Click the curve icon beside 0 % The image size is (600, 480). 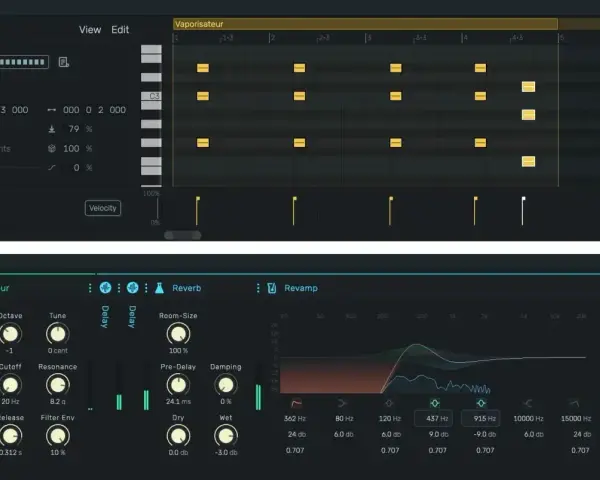point(52,168)
